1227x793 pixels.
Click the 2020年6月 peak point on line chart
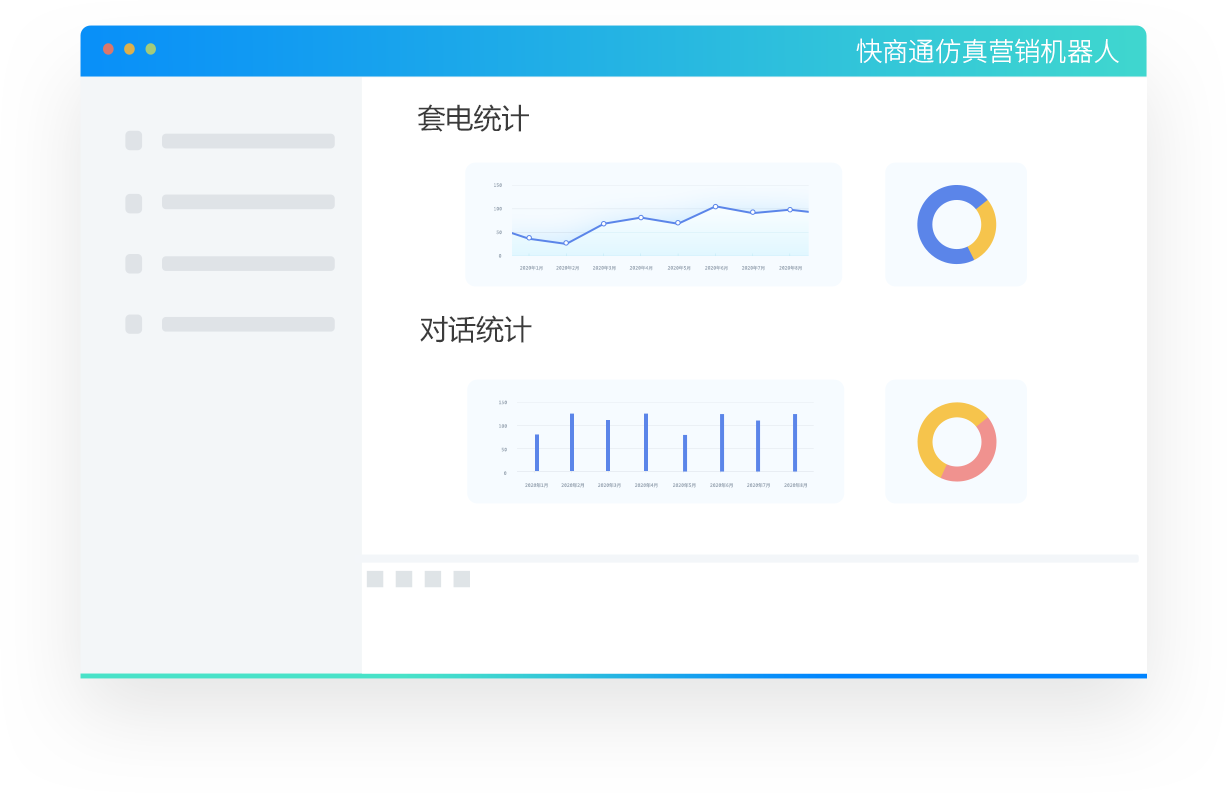715,207
